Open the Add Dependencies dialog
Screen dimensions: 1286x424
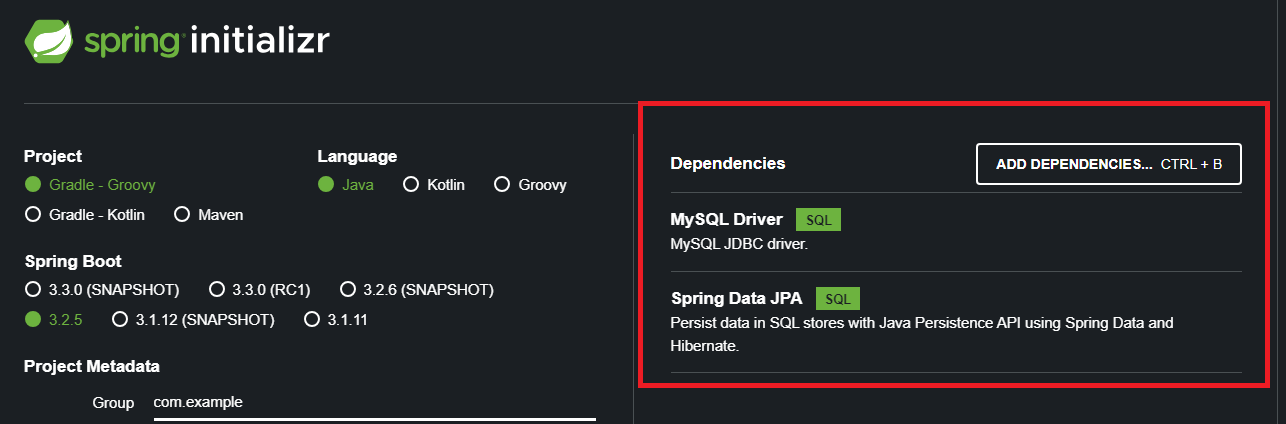click(1109, 164)
